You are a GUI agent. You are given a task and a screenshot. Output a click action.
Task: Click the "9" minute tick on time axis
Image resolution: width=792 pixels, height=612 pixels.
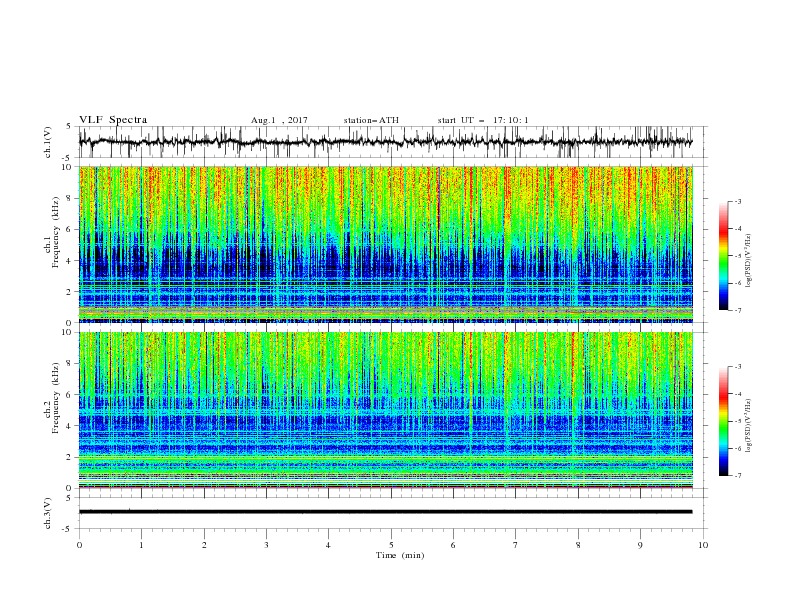(x=640, y=545)
